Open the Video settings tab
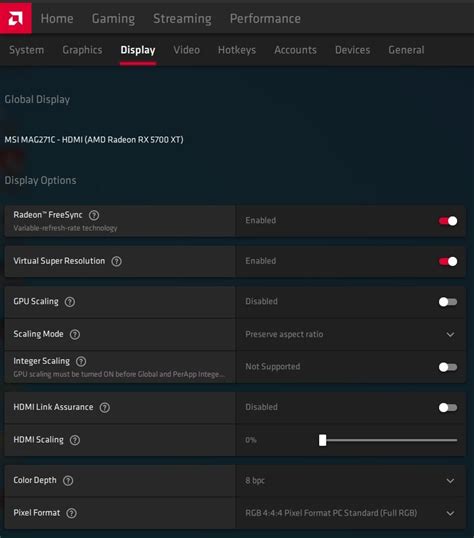This screenshot has height=538, width=474. (x=187, y=50)
